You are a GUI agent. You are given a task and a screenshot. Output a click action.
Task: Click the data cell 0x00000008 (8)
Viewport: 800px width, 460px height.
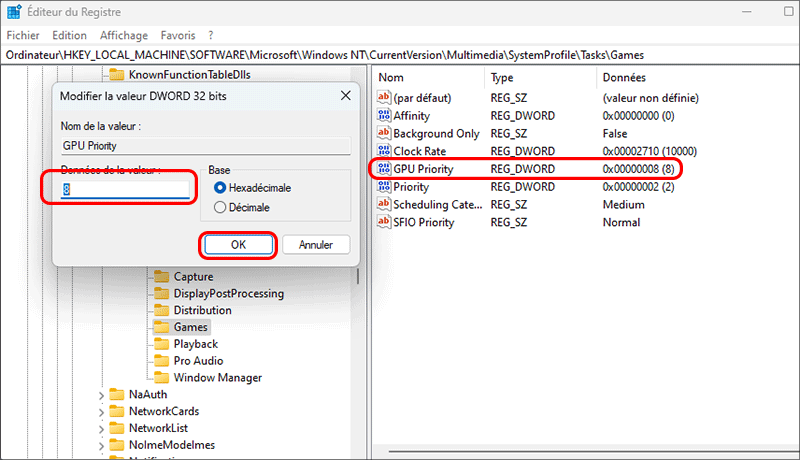tap(638, 169)
